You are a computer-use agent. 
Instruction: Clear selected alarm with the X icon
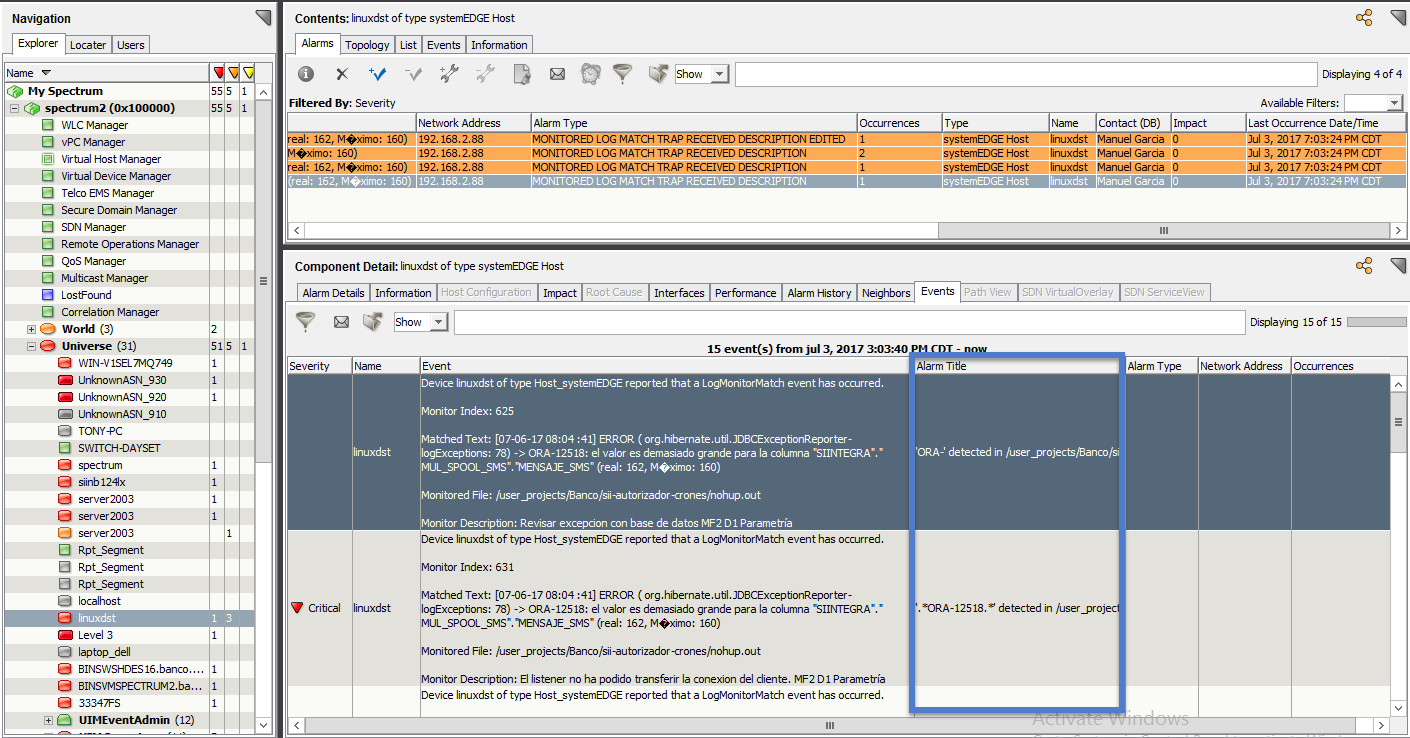pos(342,74)
